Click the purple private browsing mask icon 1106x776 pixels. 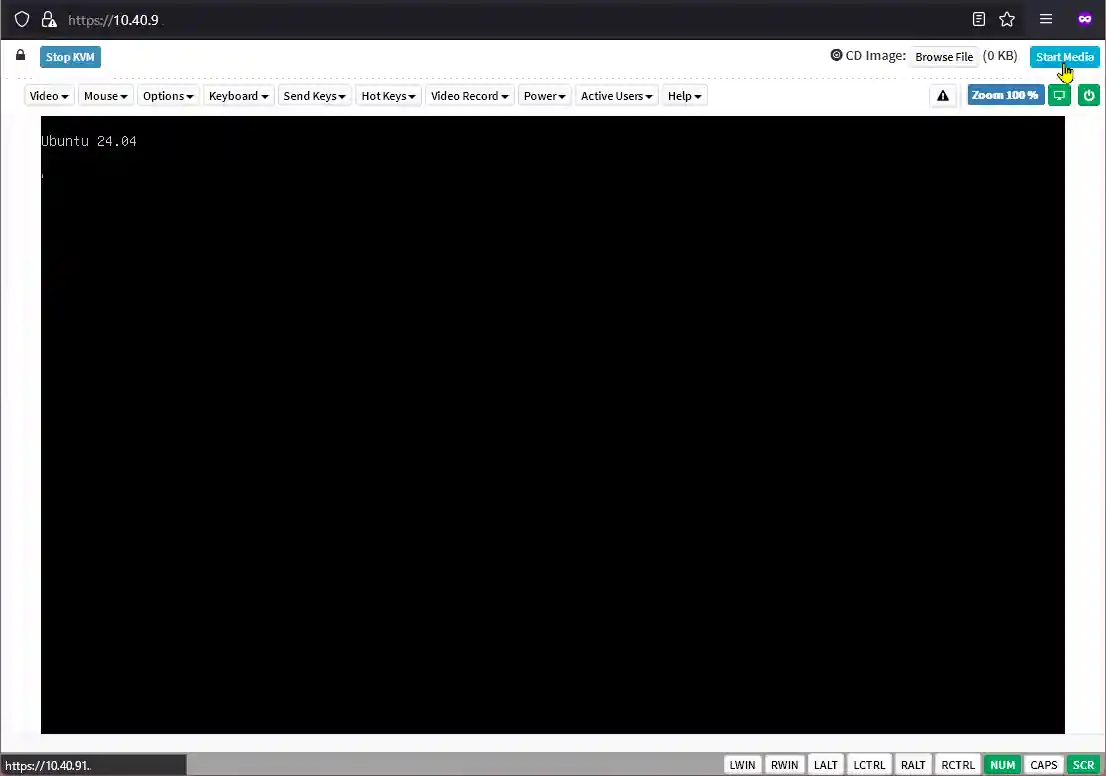(x=1085, y=19)
